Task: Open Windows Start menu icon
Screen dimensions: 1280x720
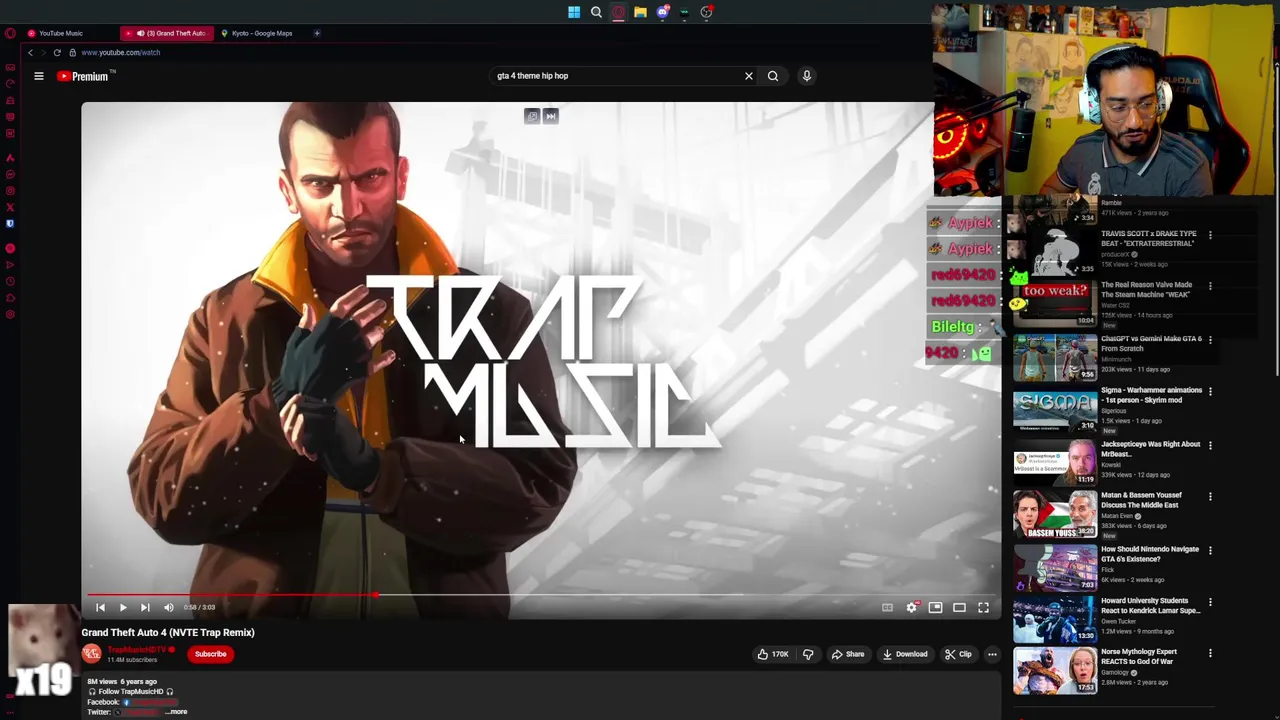Action: 574,12
